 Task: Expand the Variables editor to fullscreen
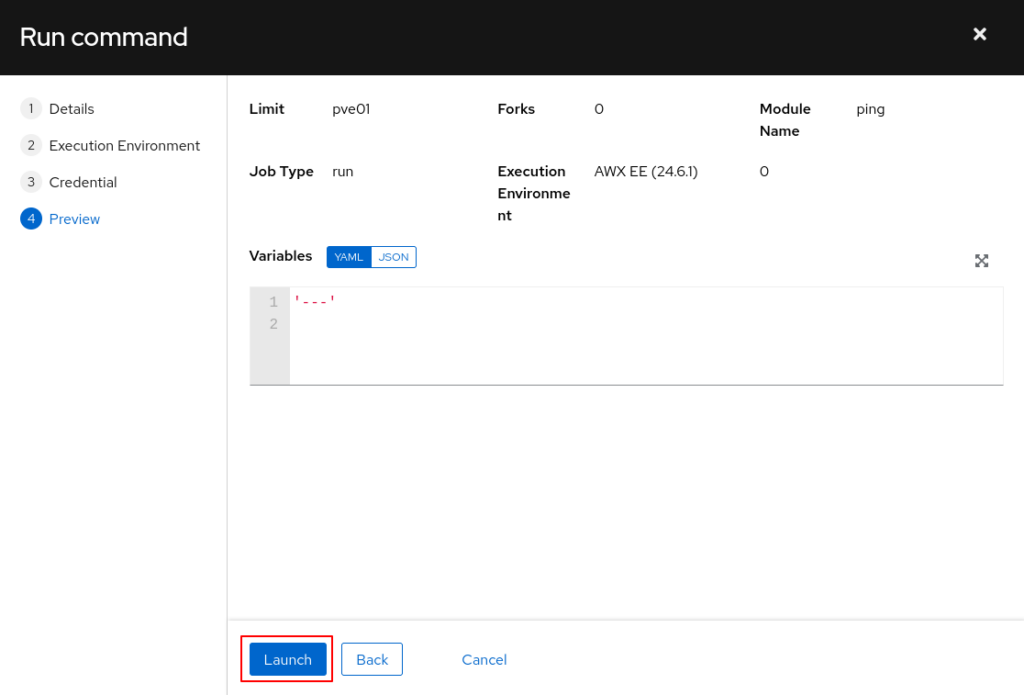[x=981, y=261]
